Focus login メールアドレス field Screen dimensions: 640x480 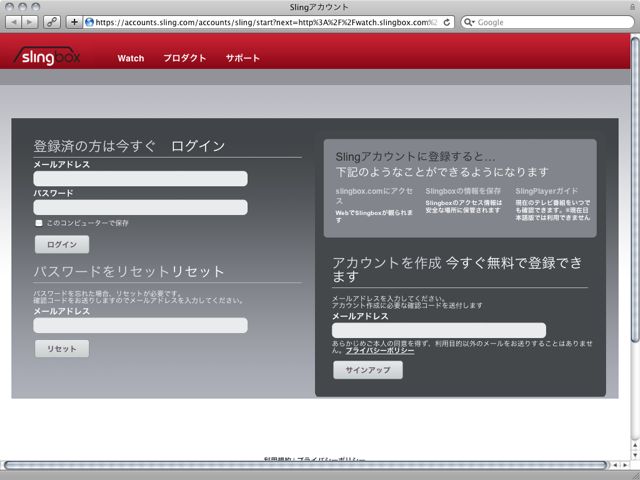[x=140, y=178]
